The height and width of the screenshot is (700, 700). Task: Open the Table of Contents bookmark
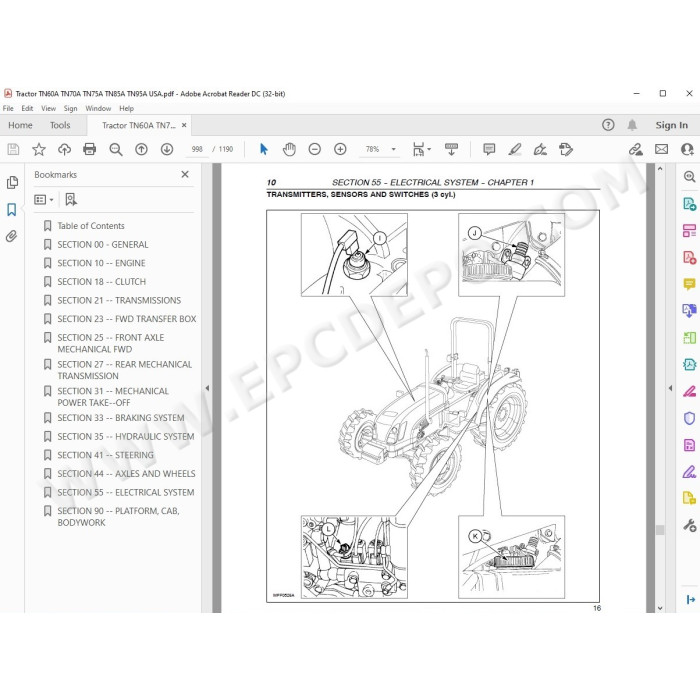click(91, 226)
